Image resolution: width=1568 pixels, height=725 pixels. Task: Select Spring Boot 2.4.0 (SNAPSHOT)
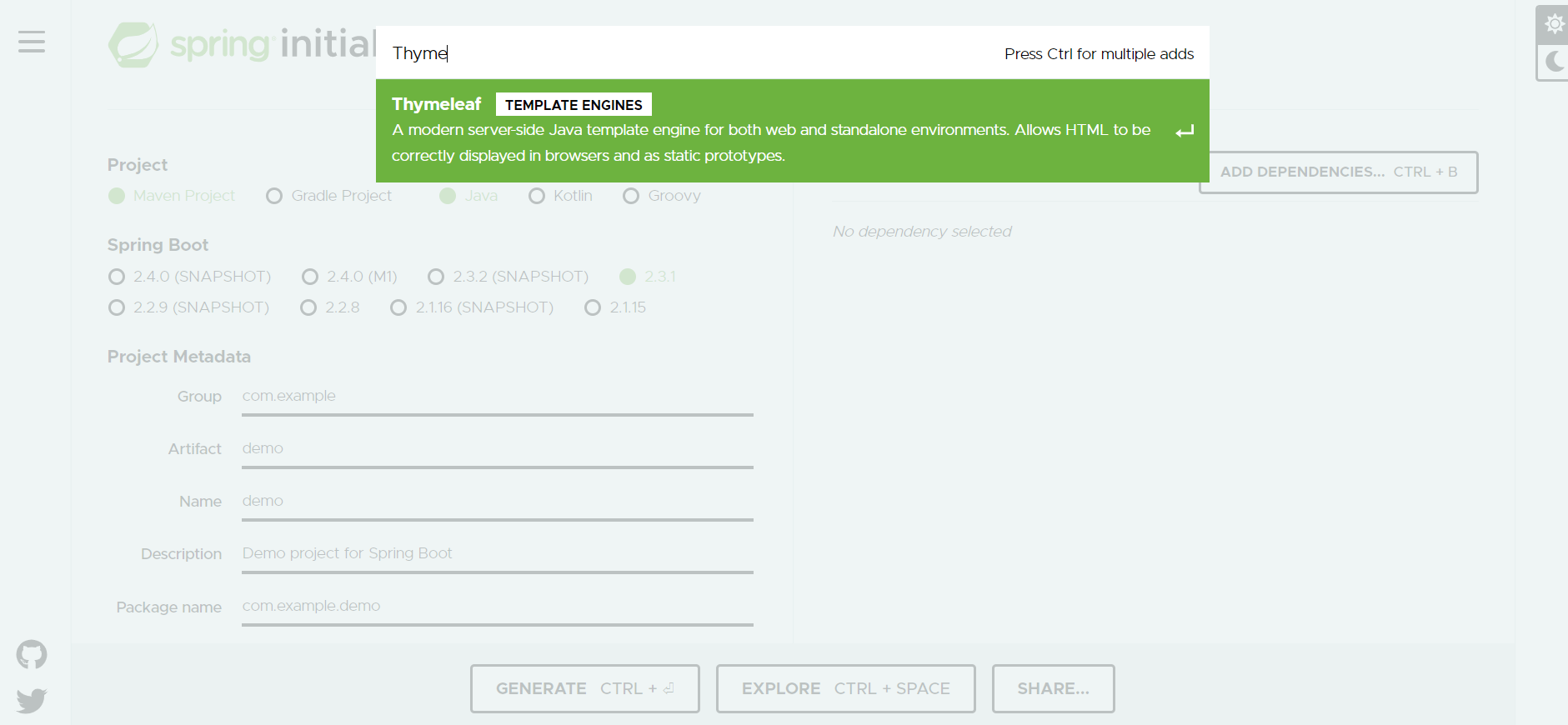pos(190,277)
